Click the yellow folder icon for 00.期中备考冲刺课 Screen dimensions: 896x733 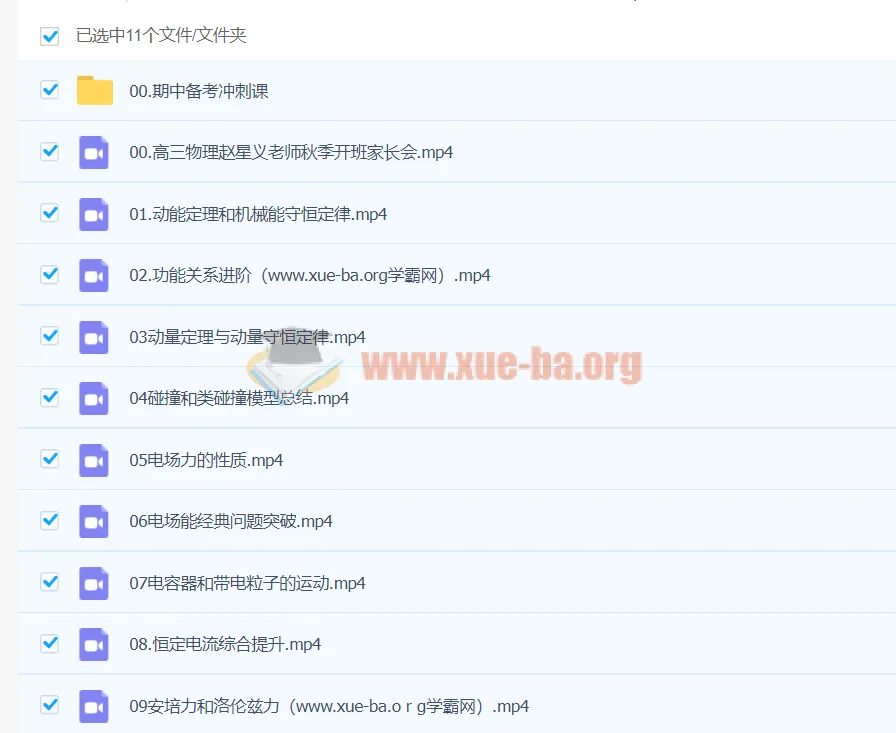(x=95, y=91)
